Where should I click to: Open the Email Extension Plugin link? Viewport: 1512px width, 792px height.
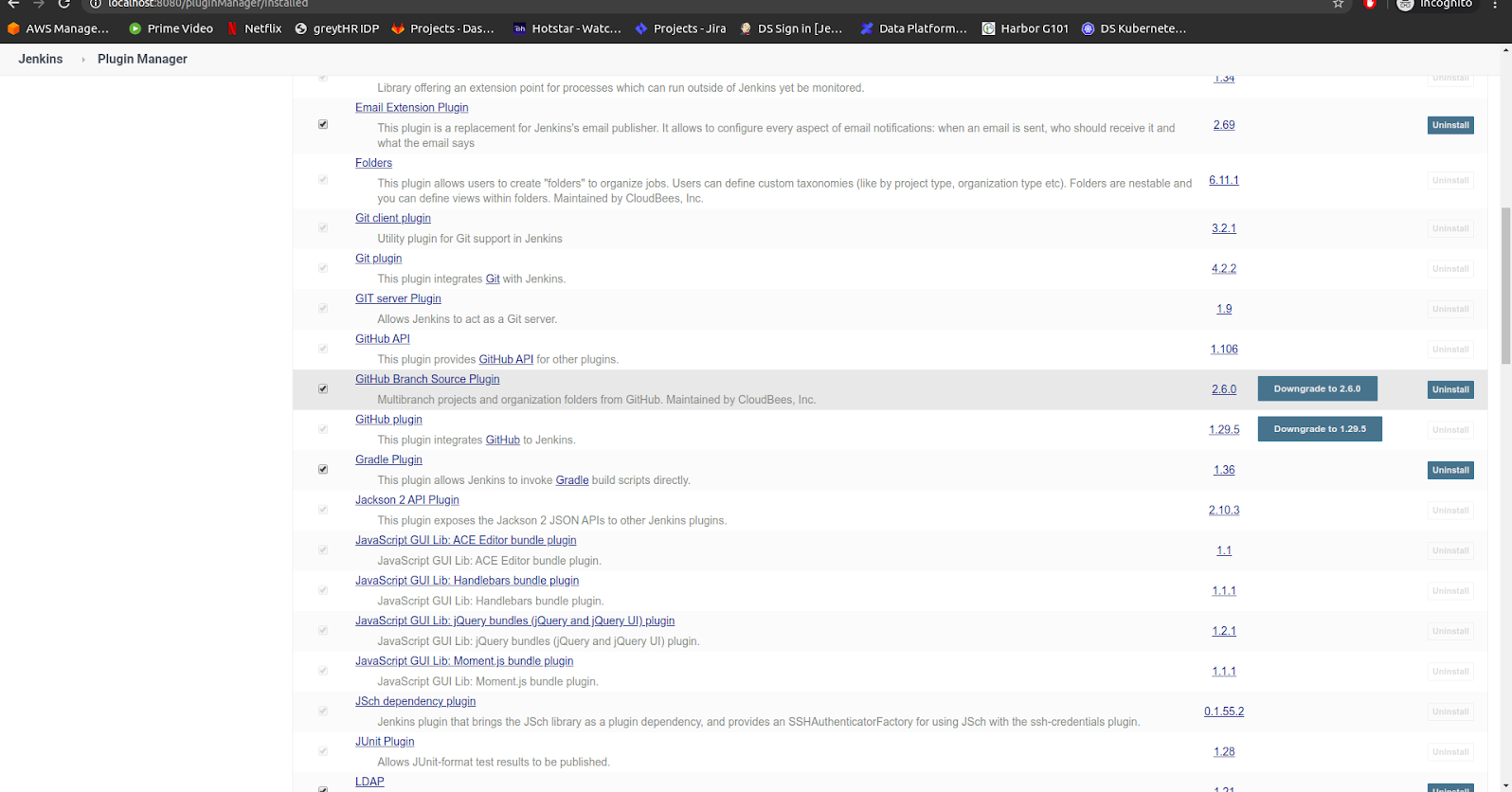[411, 107]
